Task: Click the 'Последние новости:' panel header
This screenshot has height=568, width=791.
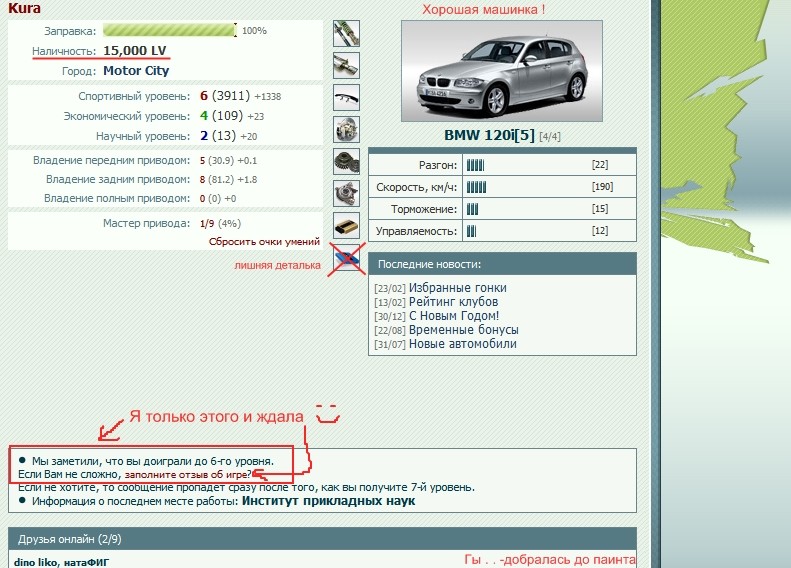Action: (502, 264)
